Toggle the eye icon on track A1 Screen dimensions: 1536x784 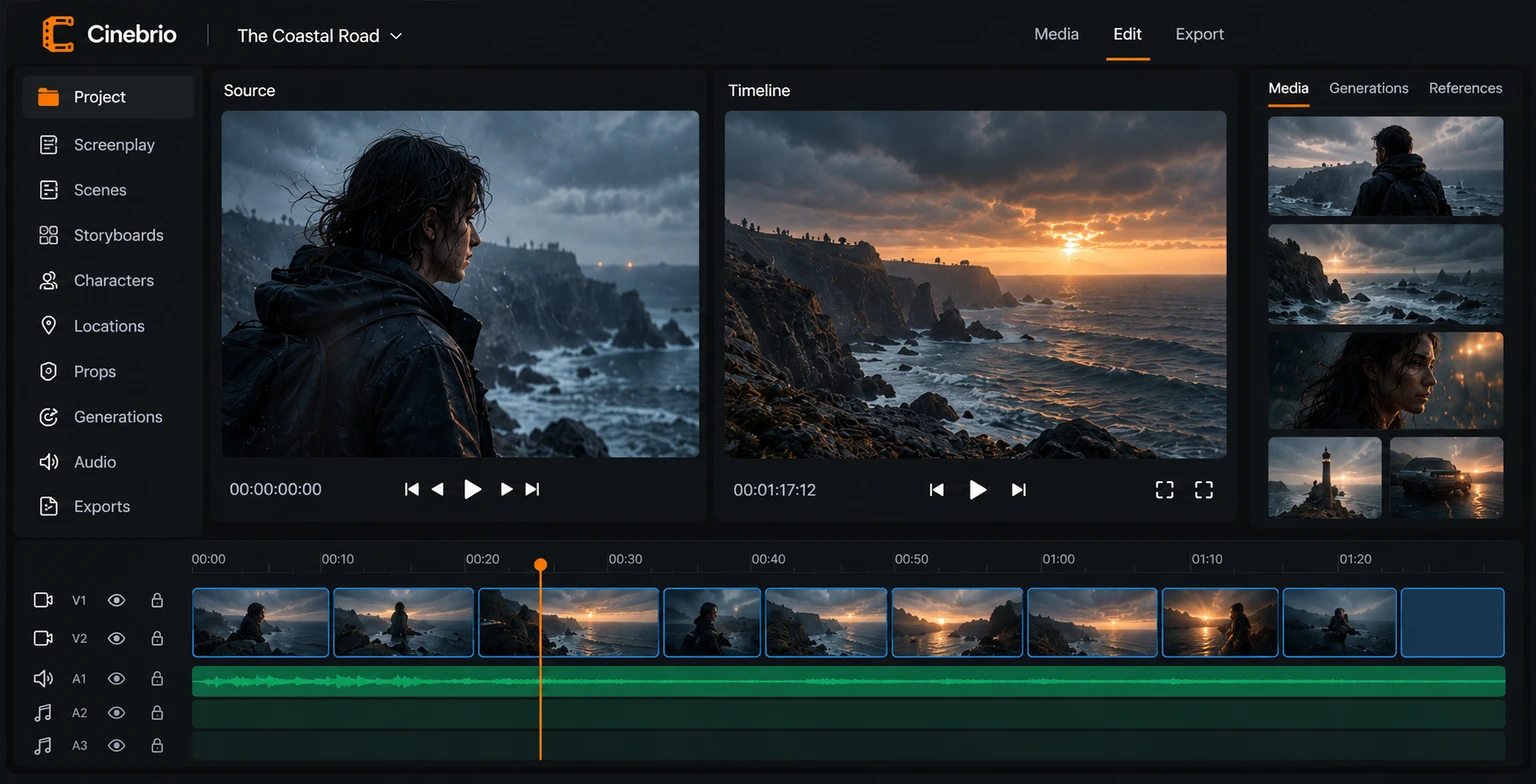pos(117,679)
